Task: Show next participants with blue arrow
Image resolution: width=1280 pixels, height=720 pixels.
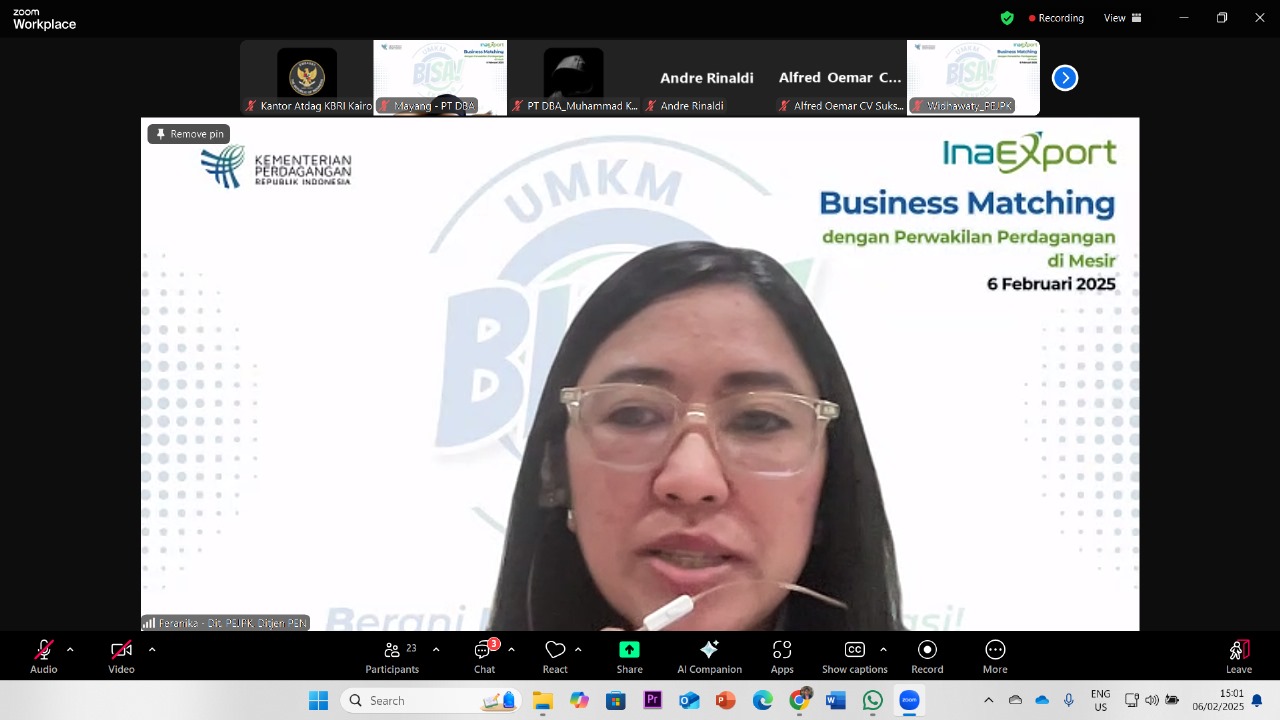Action: (x=1065, y=78)
